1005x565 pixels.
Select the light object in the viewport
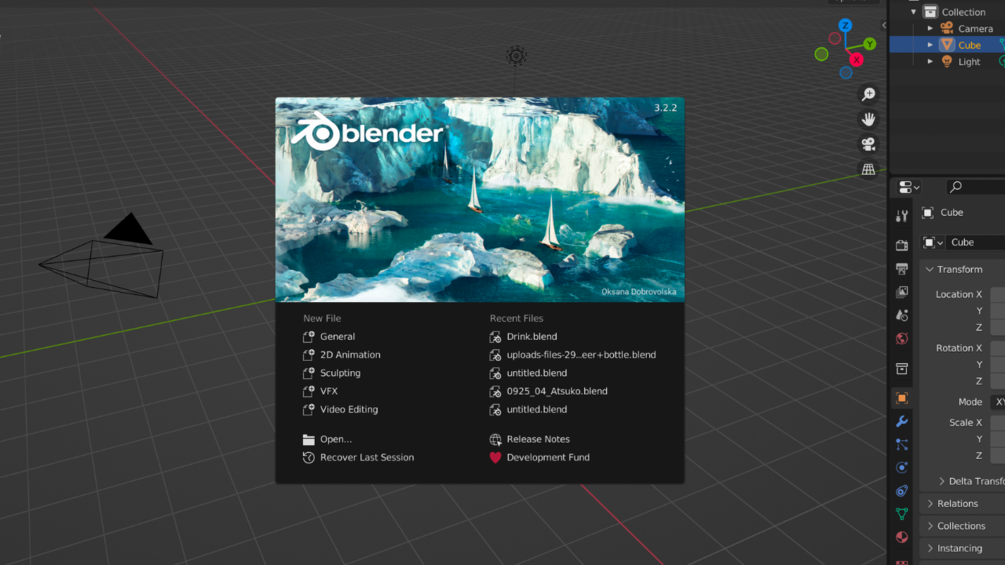(x=516, y=56)
